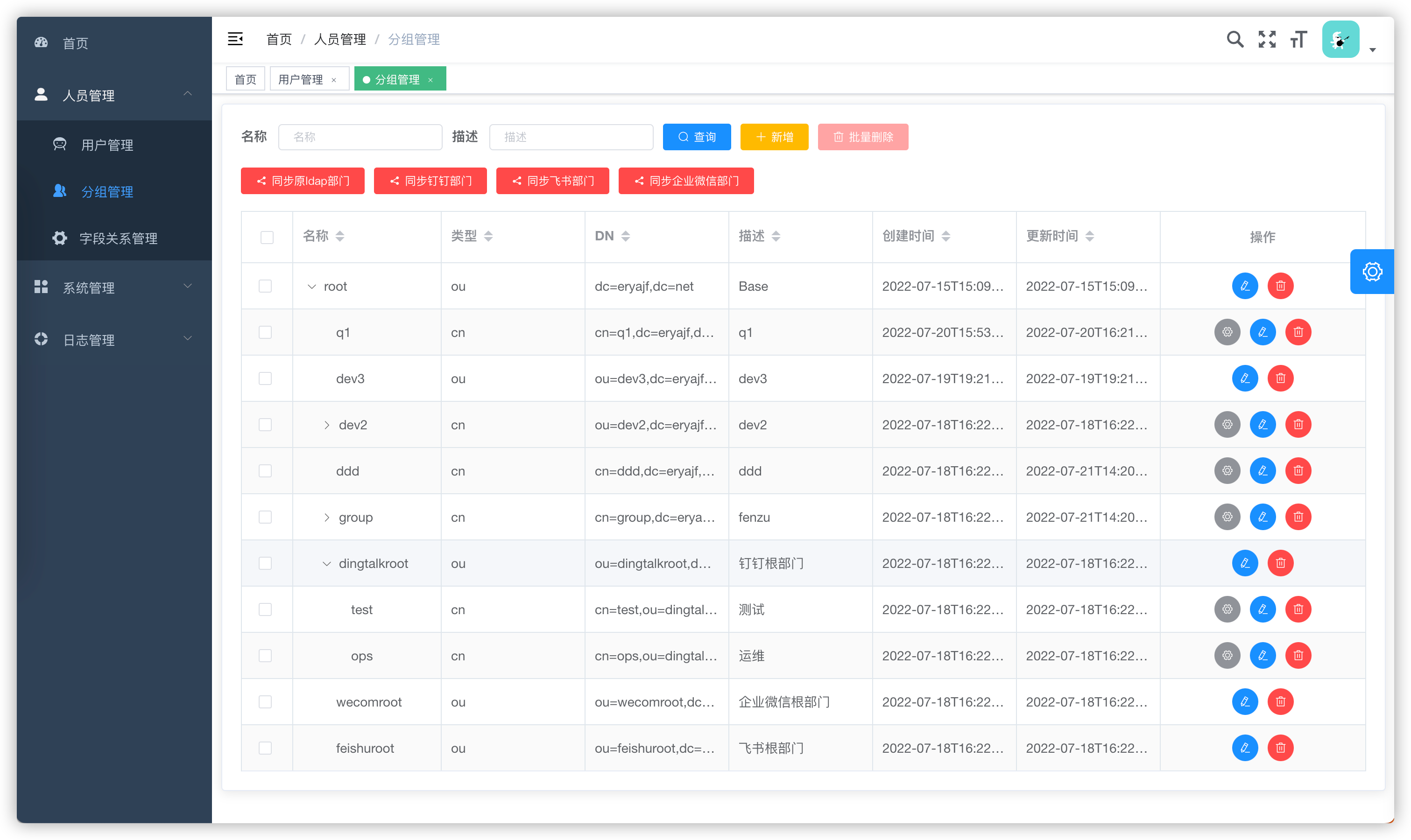Check the select-all checkbox in table header
1411x840 pixels.
(267, 237)
